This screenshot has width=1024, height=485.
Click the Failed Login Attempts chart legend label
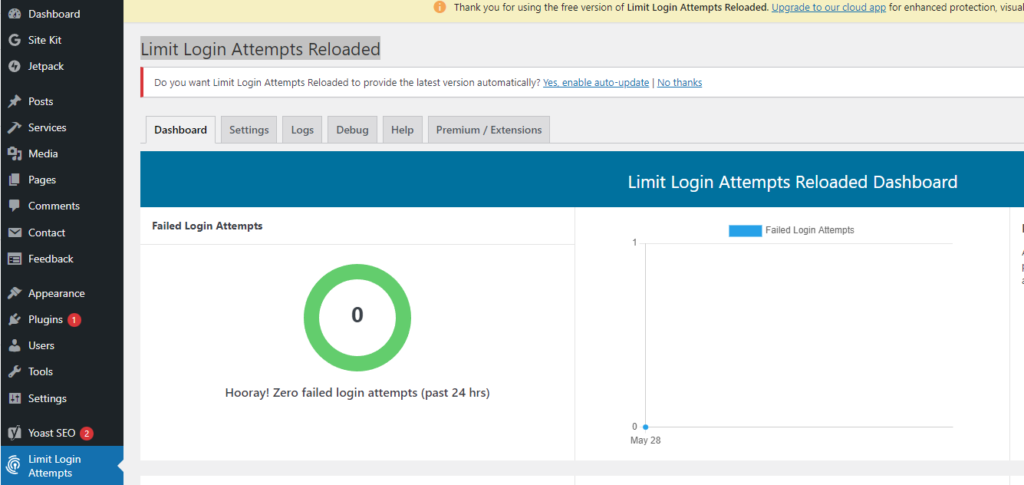point(810,230)
